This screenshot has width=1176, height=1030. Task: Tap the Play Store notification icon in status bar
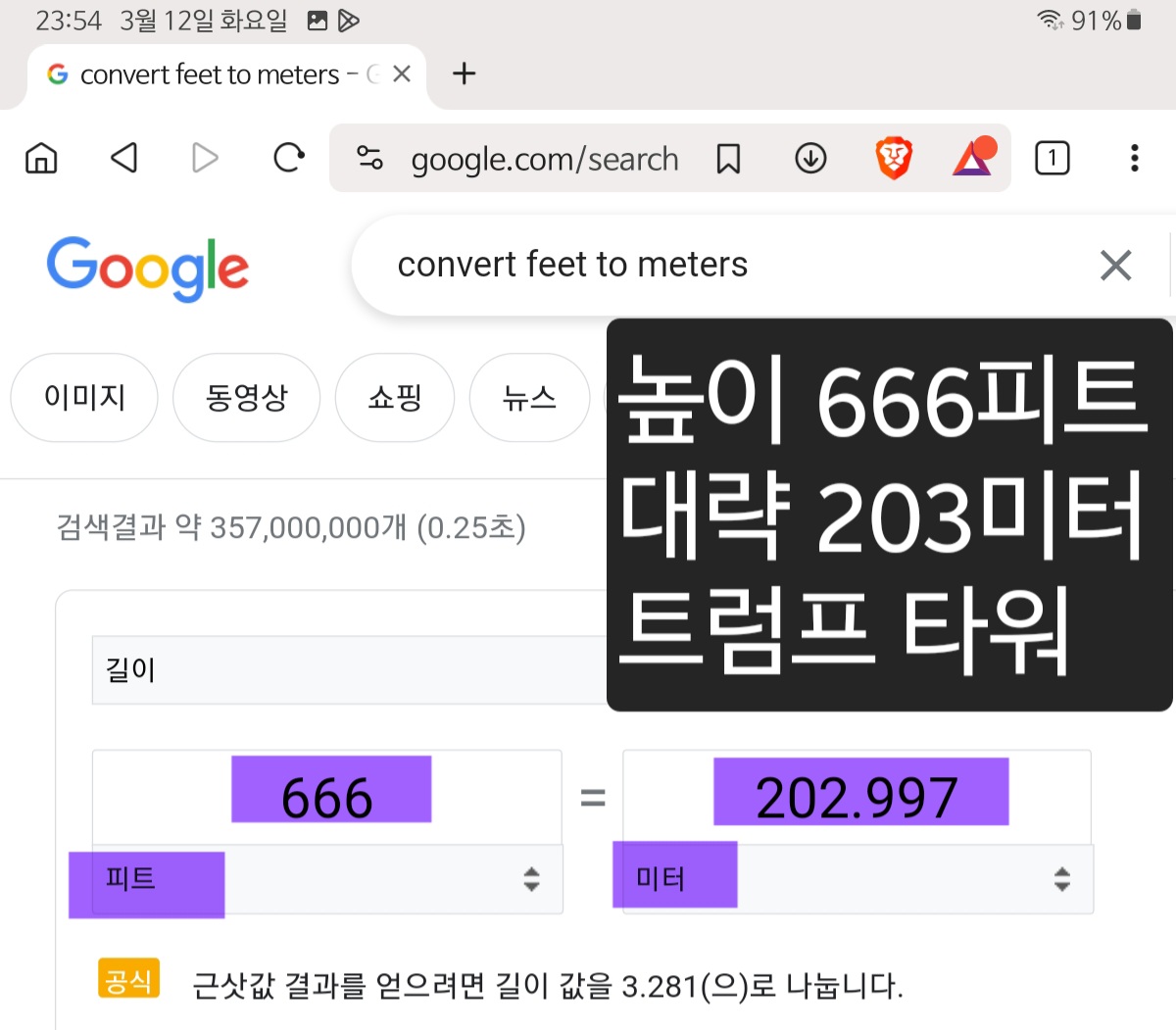click(349, 21)
